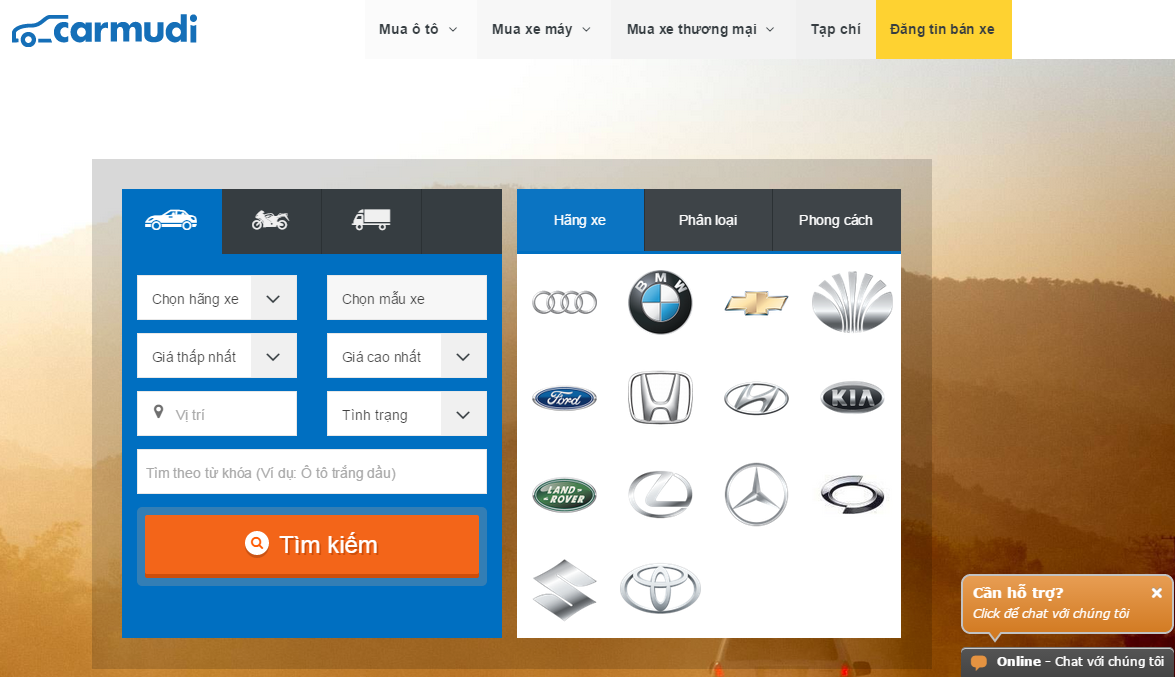The width and height of the screenshot is (1175, 677).
Task: Click the Honda brand logo
Action: [660, 398]
